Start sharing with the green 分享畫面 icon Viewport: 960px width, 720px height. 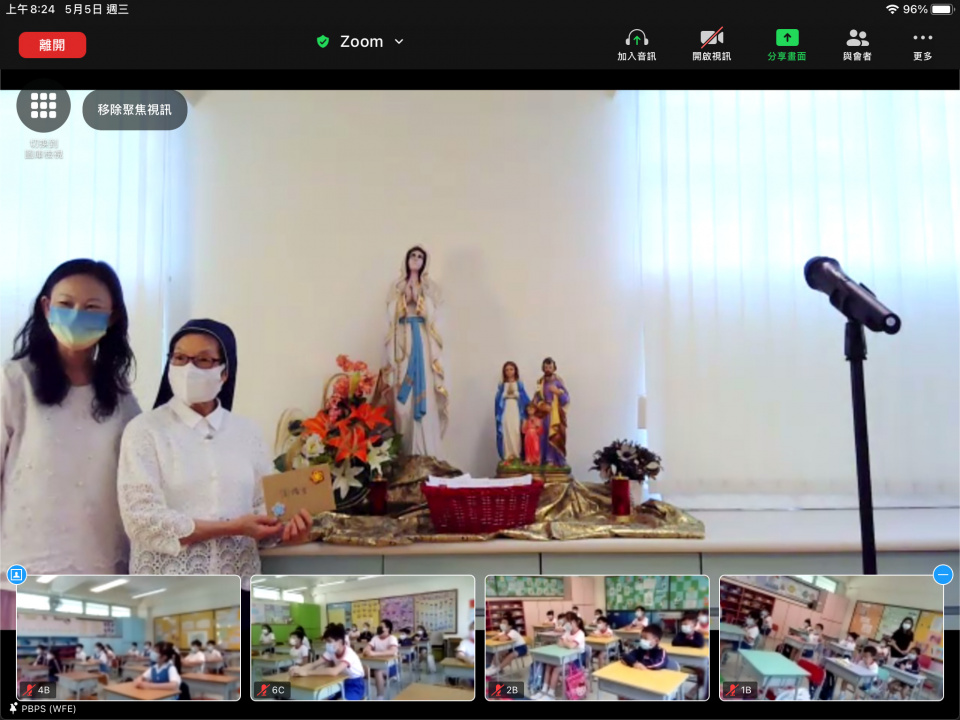pos(787,38)
